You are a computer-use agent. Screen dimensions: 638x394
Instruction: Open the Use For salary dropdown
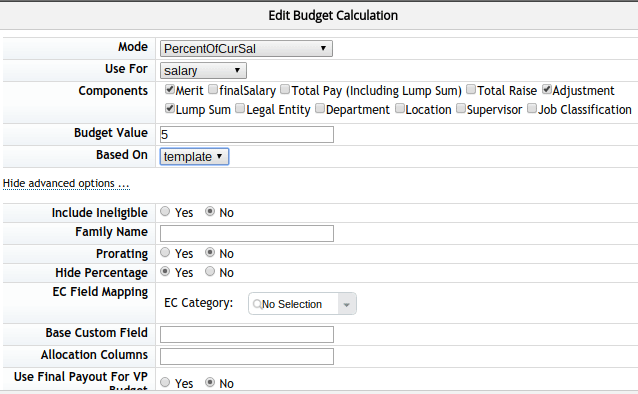[x=203, y=70]
